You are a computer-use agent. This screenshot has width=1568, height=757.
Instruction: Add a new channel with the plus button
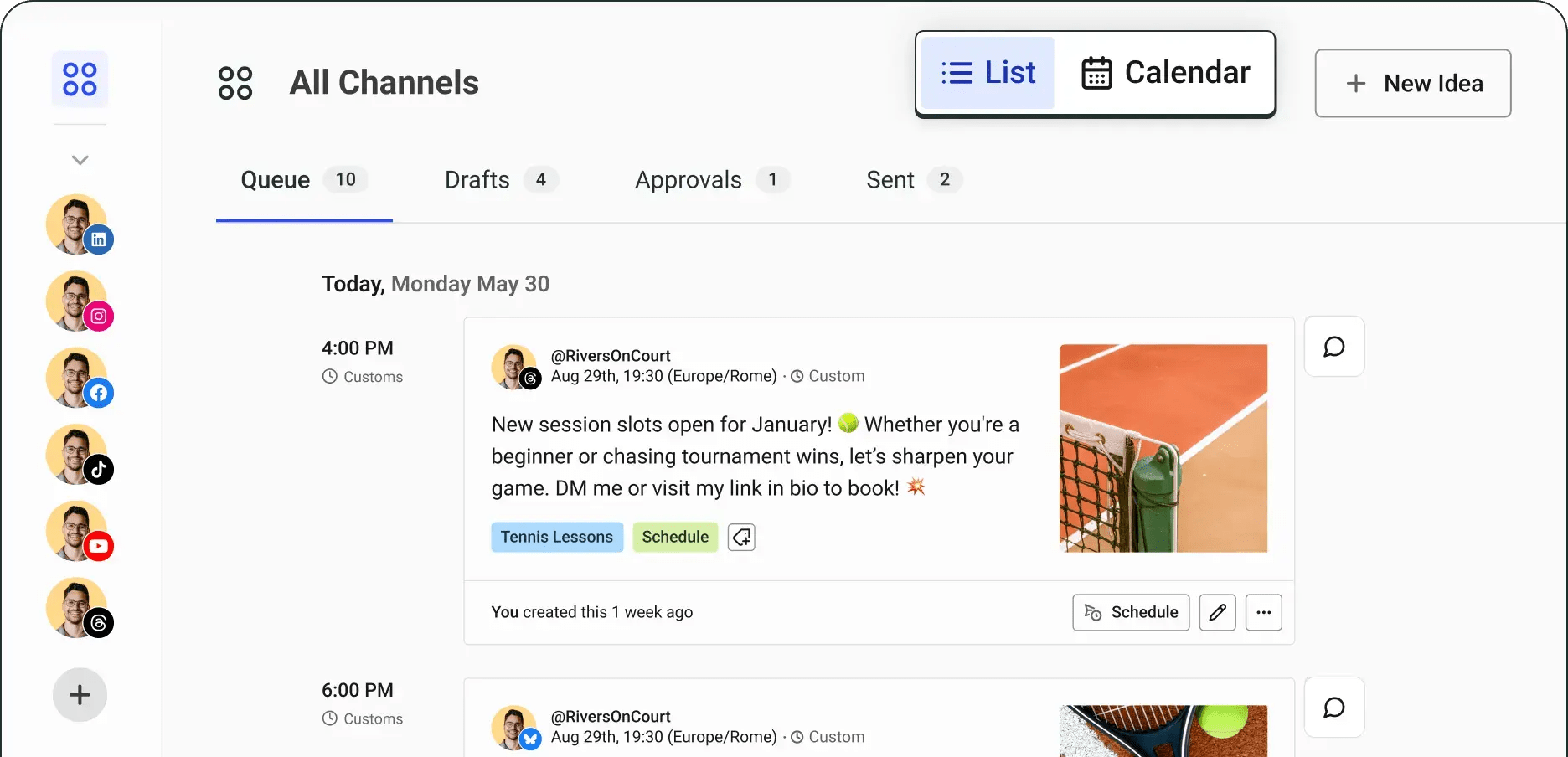[80, 694]
